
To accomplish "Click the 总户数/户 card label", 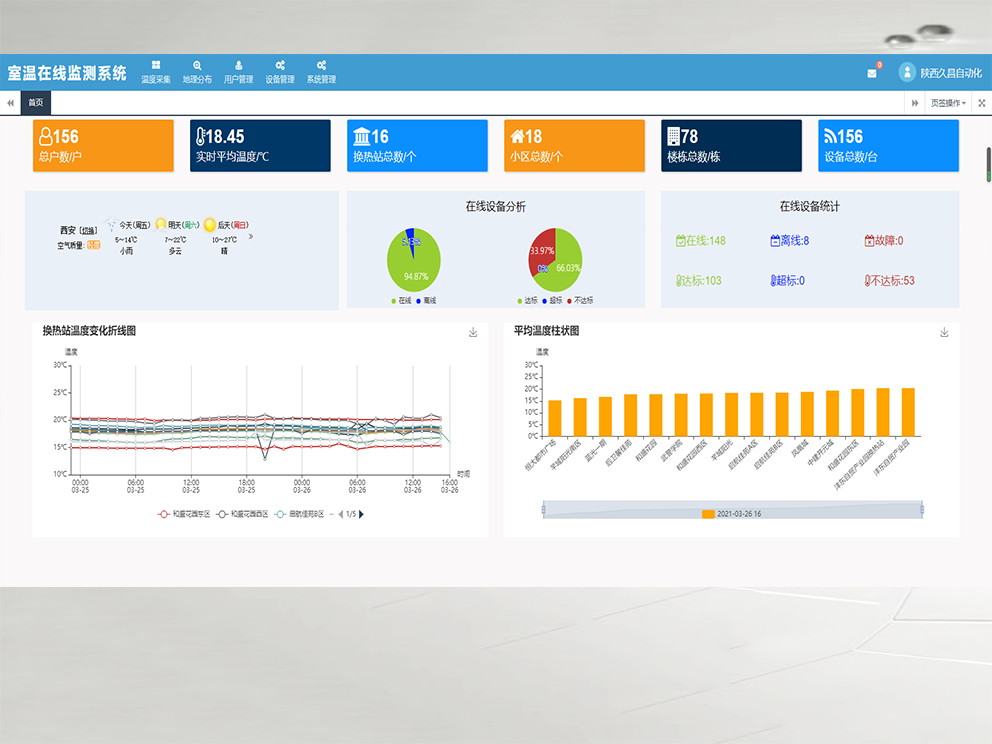I will tap(60, 157).
